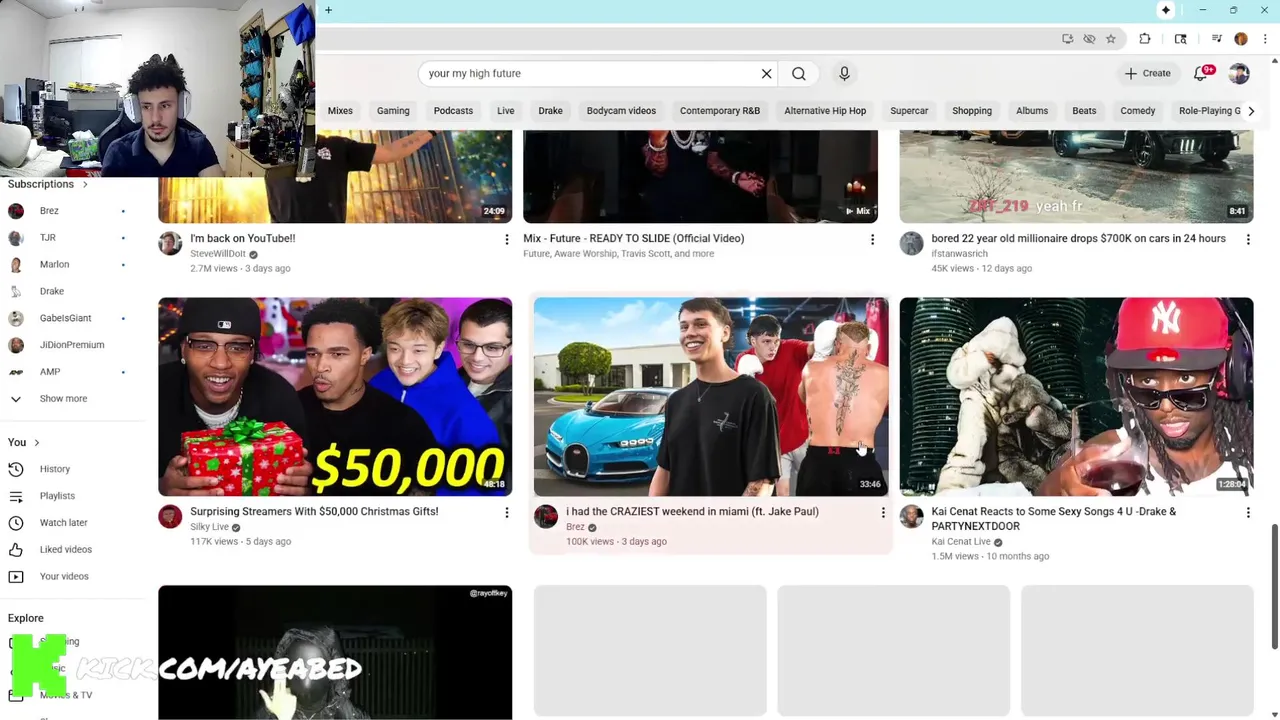Image resolution: width=1280 pixels, height=720 pixels.
Task: Open Chrome extensions puzzle icon
Action: 1145,39
